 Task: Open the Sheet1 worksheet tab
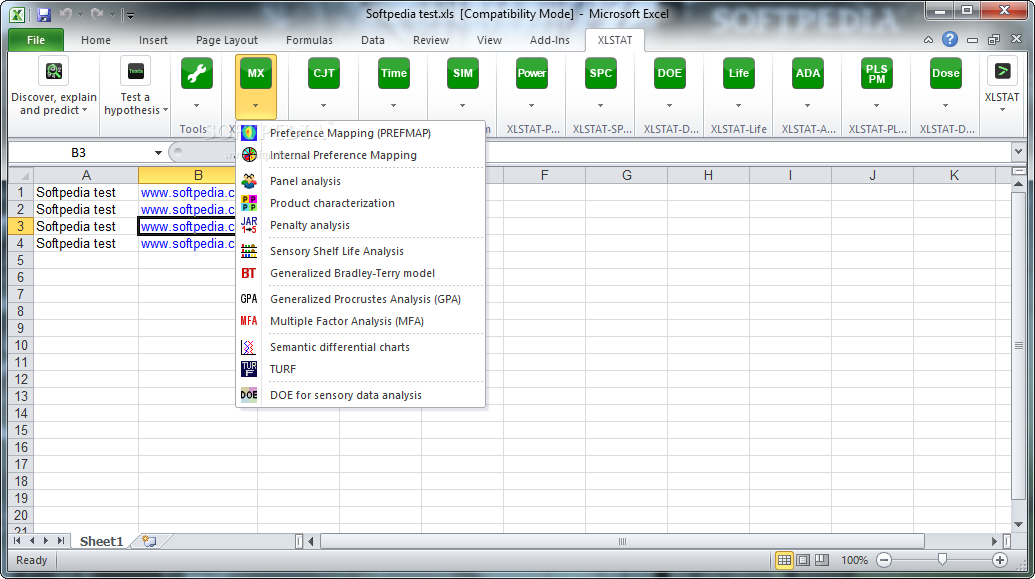pyautogui.click(x=102, y=541)
